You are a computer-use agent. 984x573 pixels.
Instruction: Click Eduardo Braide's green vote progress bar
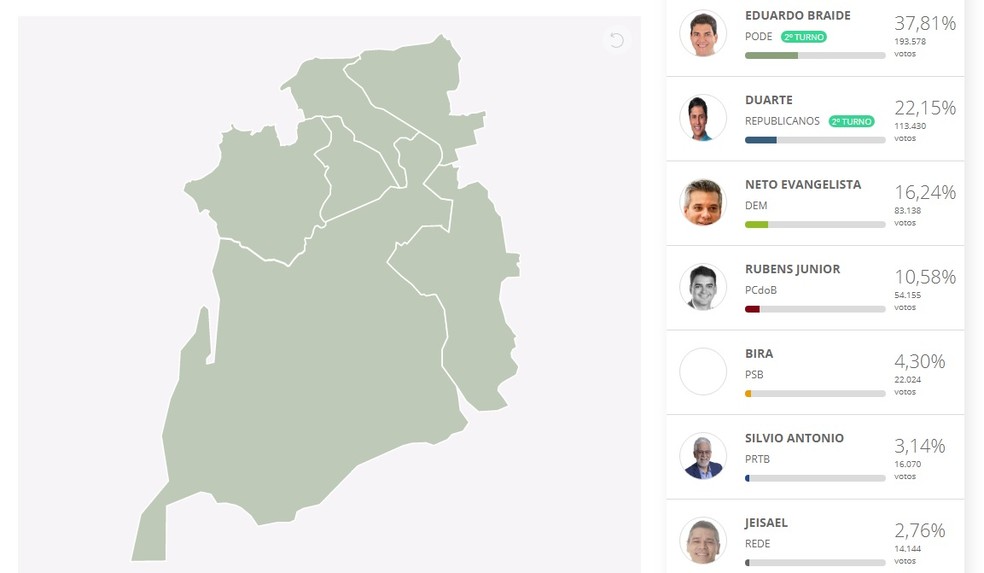pos(815,55)
